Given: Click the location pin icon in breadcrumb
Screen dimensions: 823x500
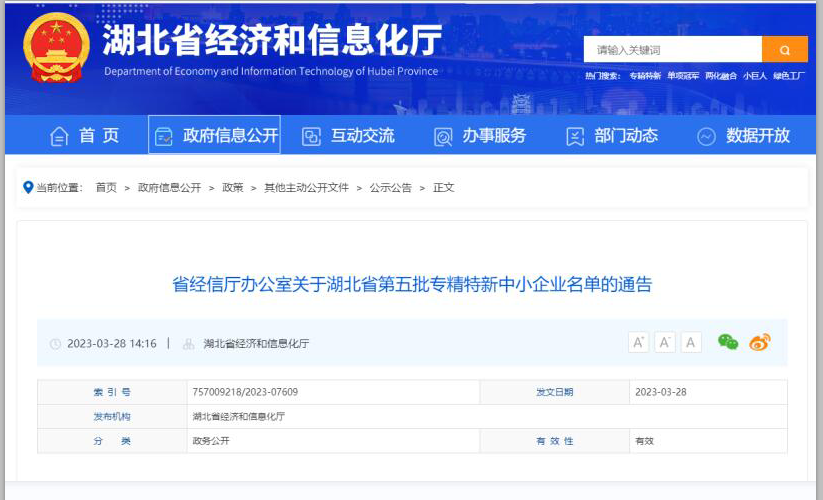Looking at the screenshot, I should click(x=28, y=187).
